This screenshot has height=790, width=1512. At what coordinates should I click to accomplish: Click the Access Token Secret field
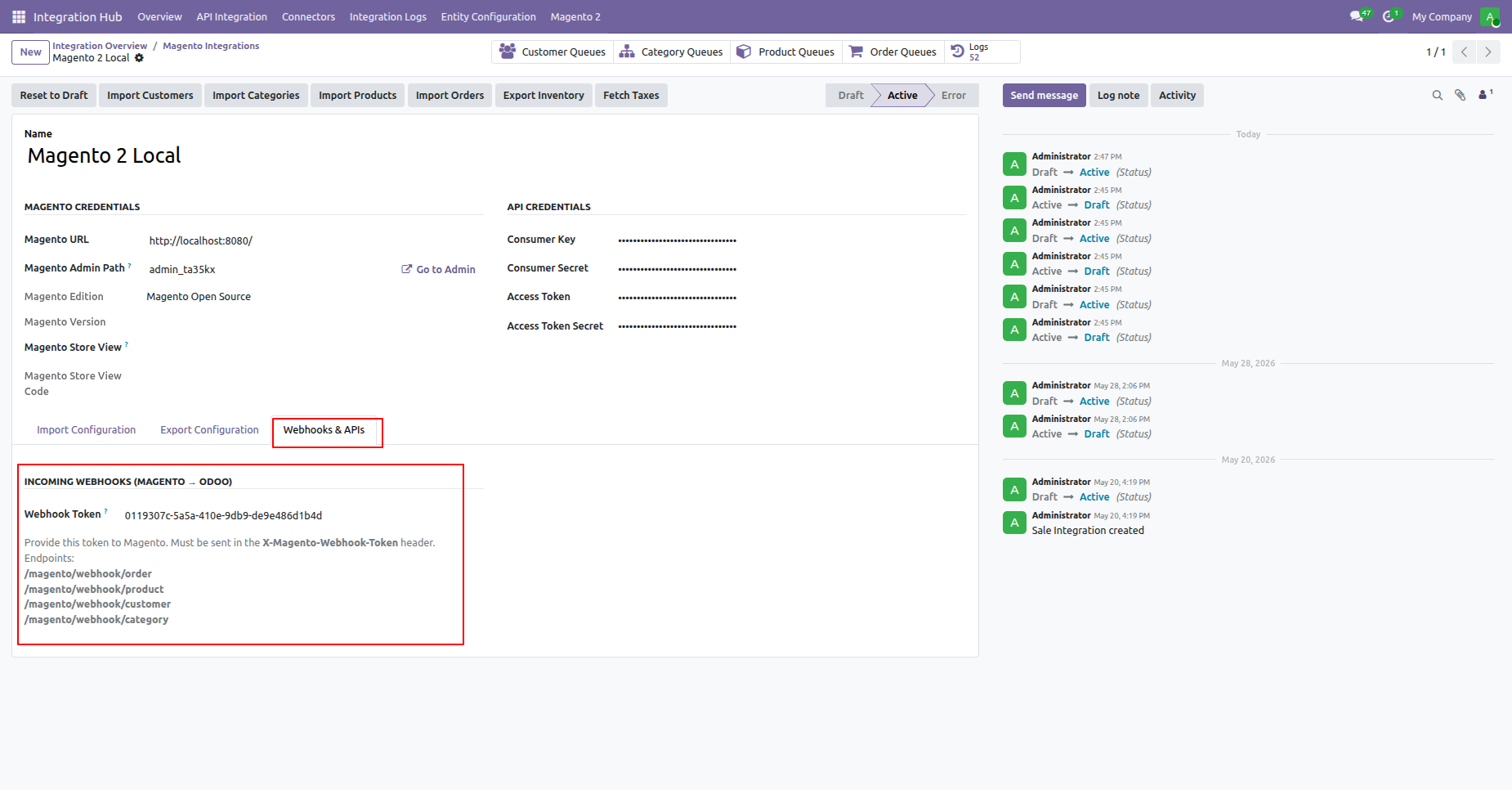click(791, 326)
